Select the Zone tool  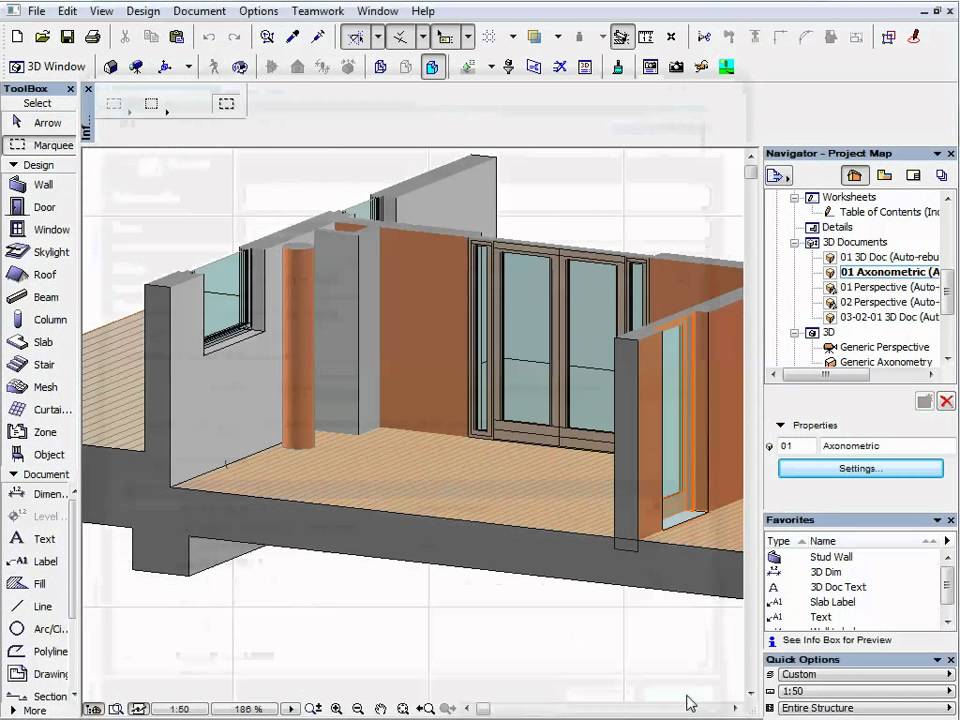coord(39,432)
